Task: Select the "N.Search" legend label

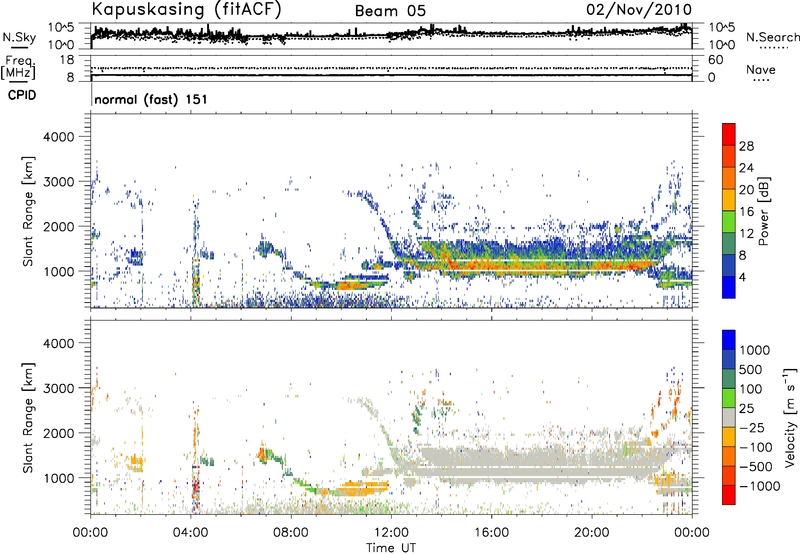Action: pyautogui.click(x=772, y=37)
